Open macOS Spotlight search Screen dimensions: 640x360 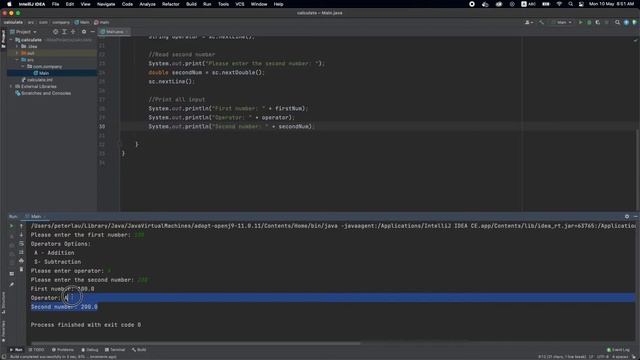570,4
